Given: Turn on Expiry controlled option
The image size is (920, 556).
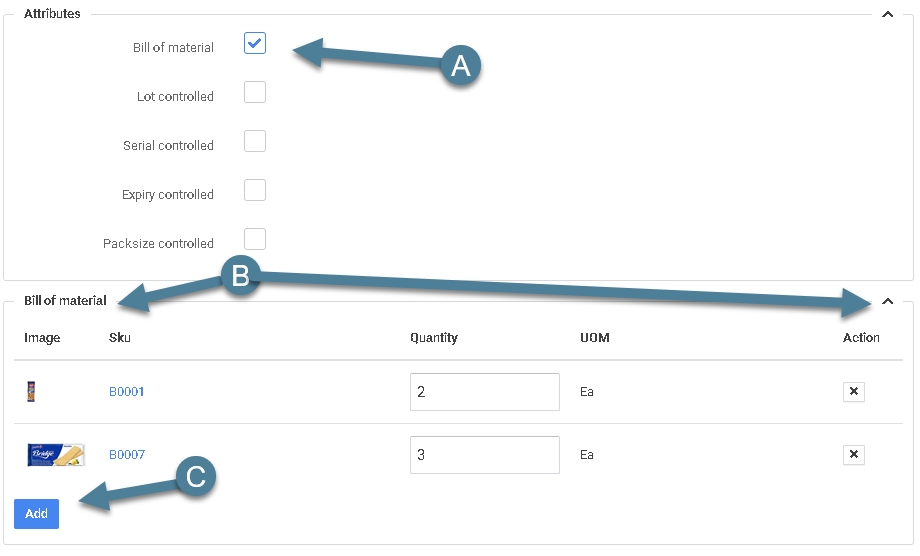Looking at the screenshot, I should click(x=255, y=190).
